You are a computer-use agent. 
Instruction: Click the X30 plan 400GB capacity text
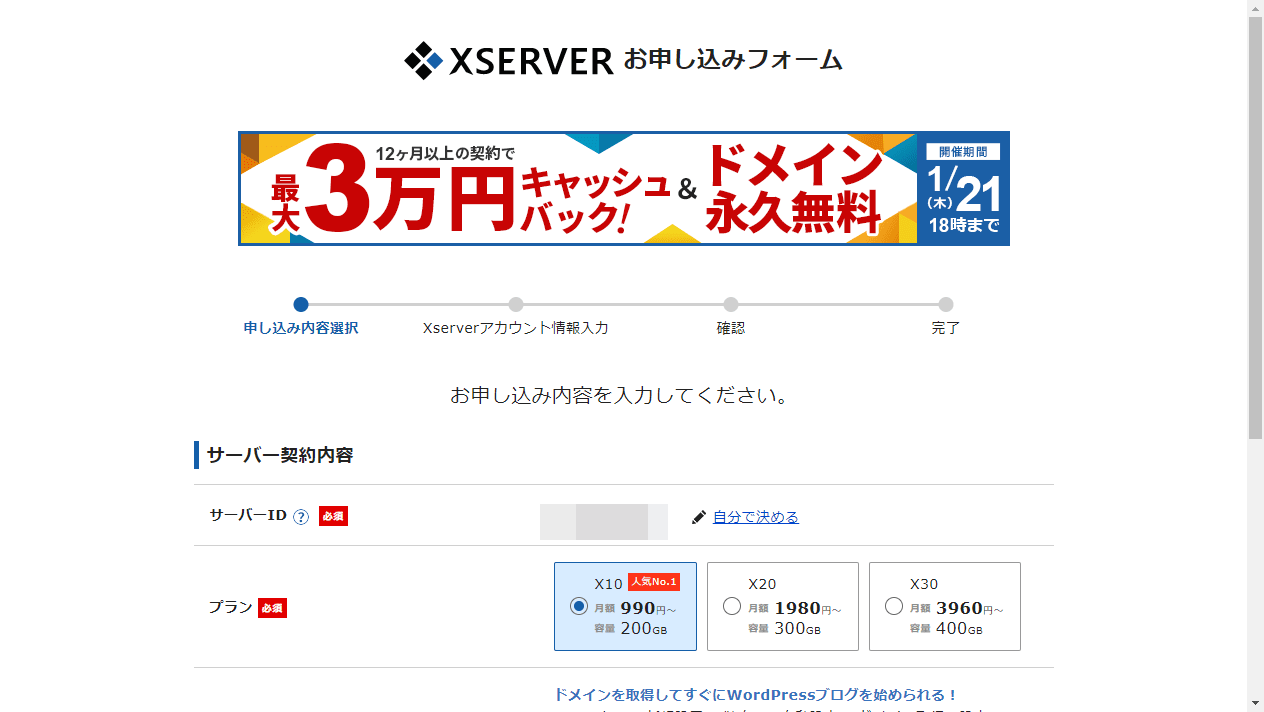959,629
